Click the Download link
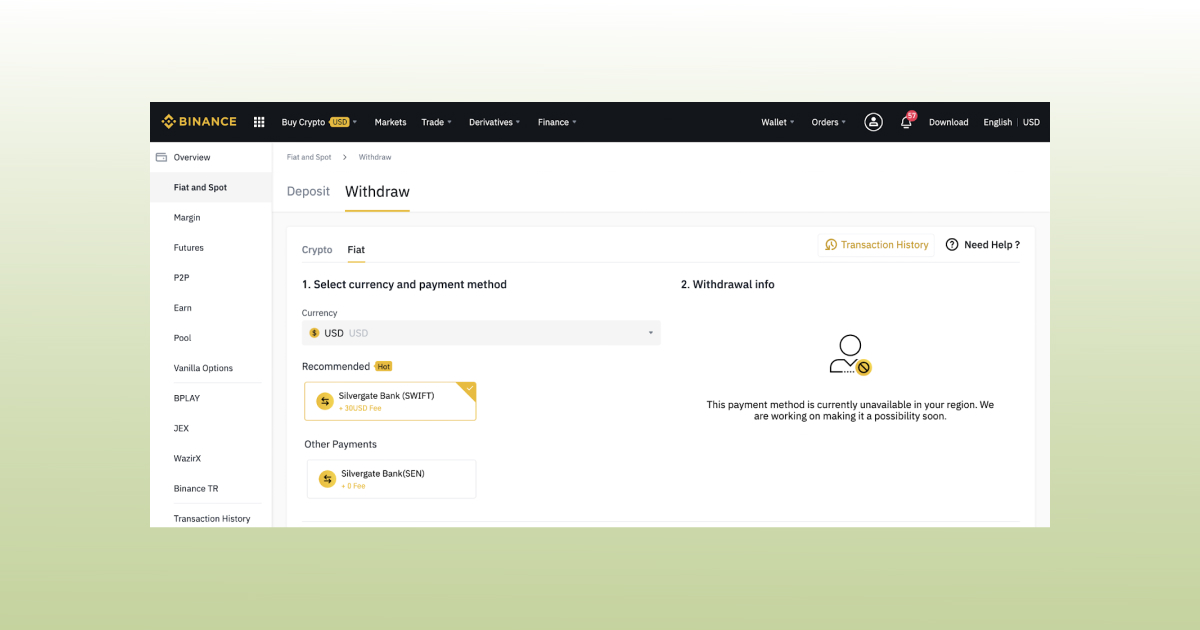This screenshot has height=630, width=1200. tap(948, 121)
